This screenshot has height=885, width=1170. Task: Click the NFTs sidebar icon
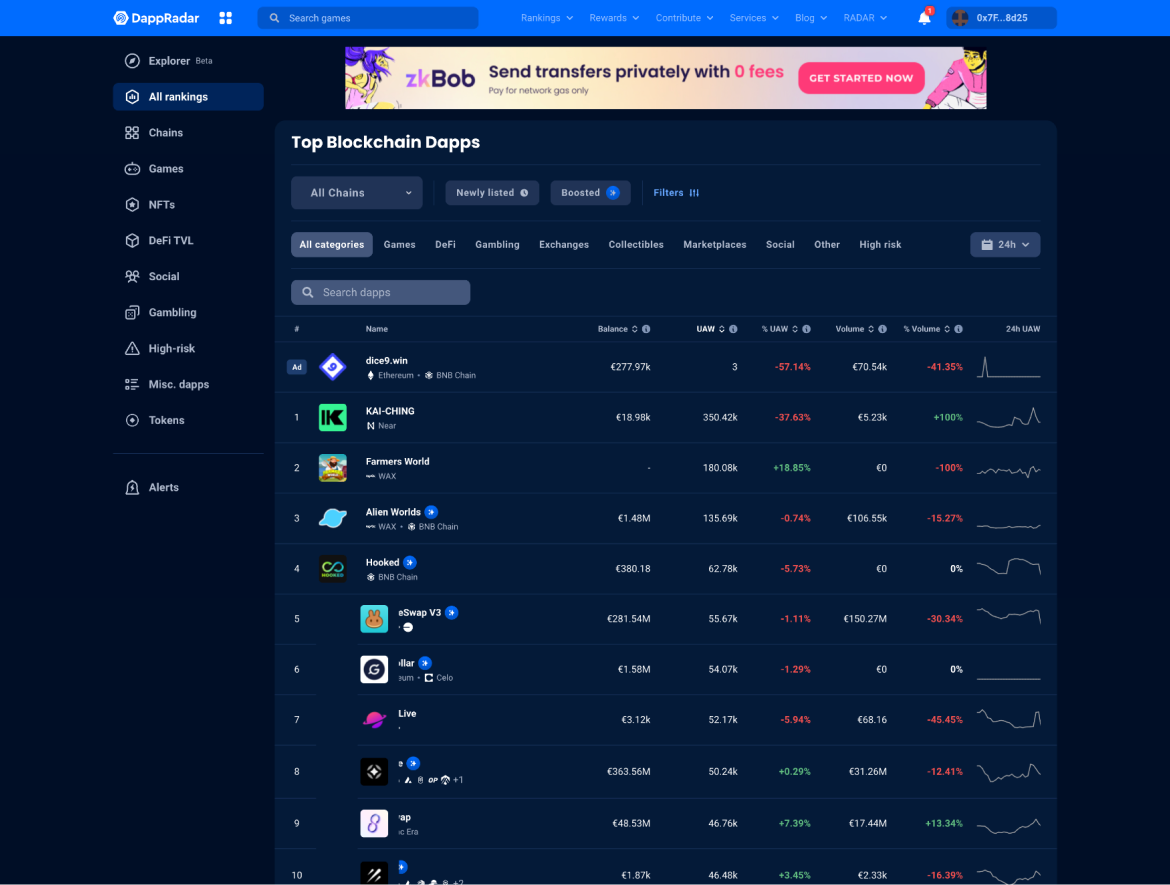coord(132,204)
